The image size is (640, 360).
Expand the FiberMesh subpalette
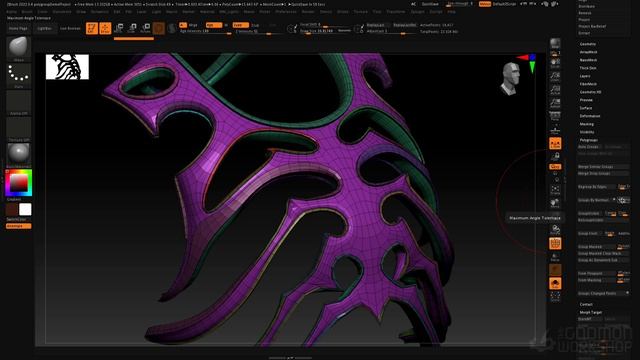(x=588, y=84)
